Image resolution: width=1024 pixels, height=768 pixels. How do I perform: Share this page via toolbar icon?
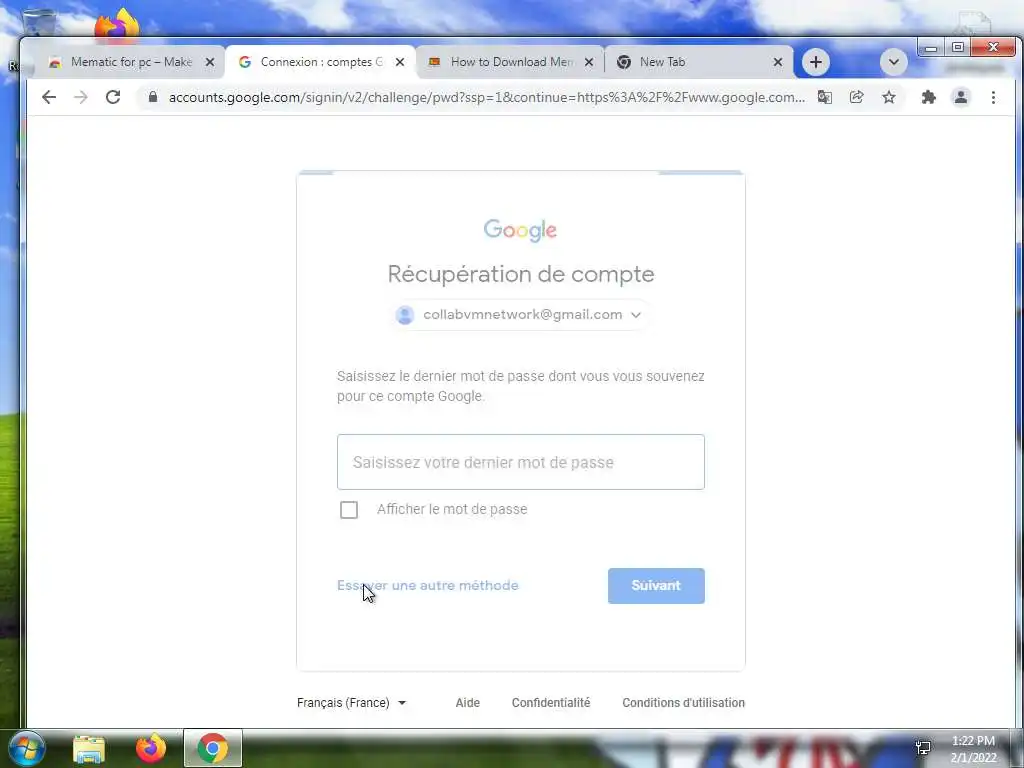857,97
